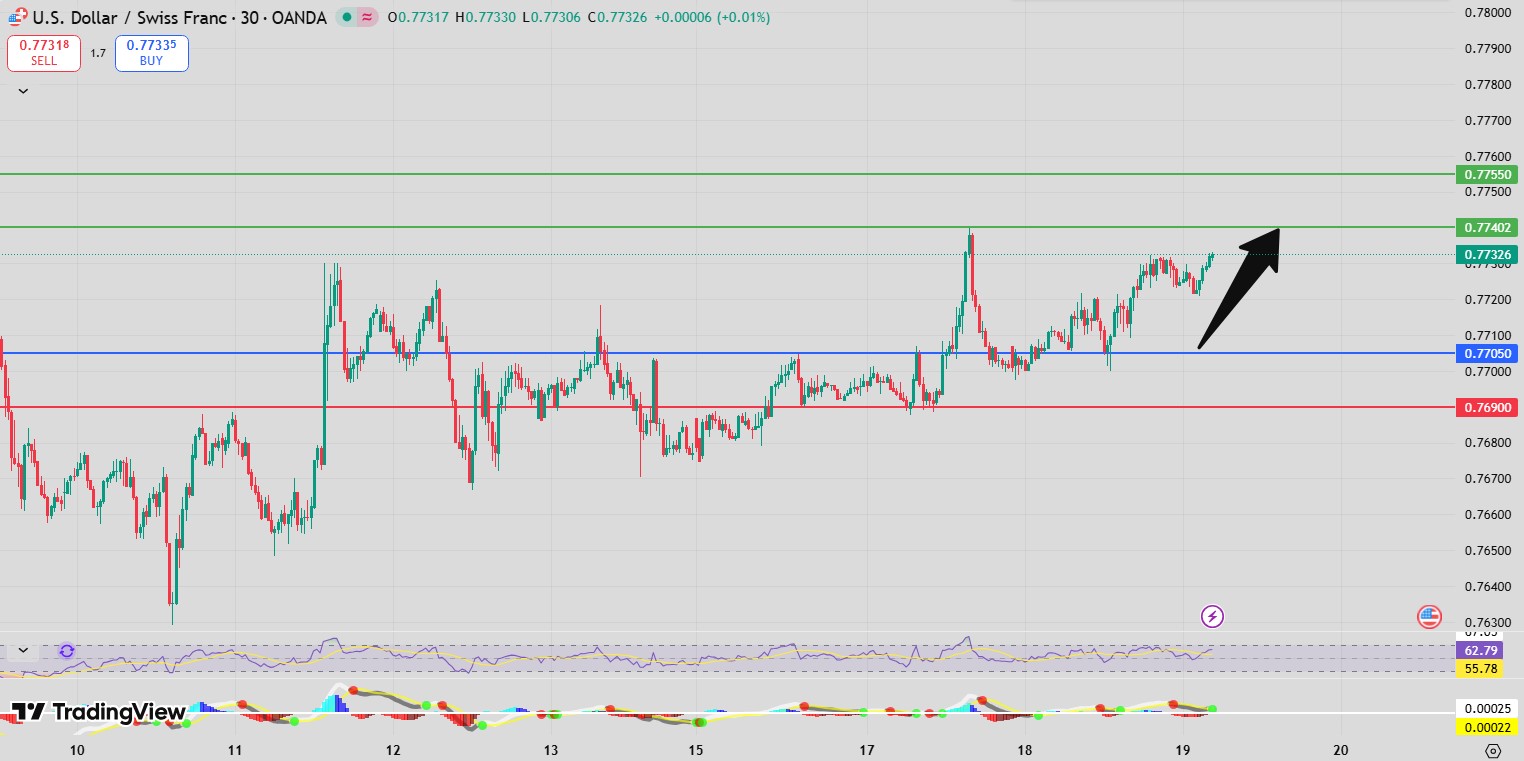This screenshot has width=1524, height=761.
Task: Click the green market status dot
Action: pos(345,18)
